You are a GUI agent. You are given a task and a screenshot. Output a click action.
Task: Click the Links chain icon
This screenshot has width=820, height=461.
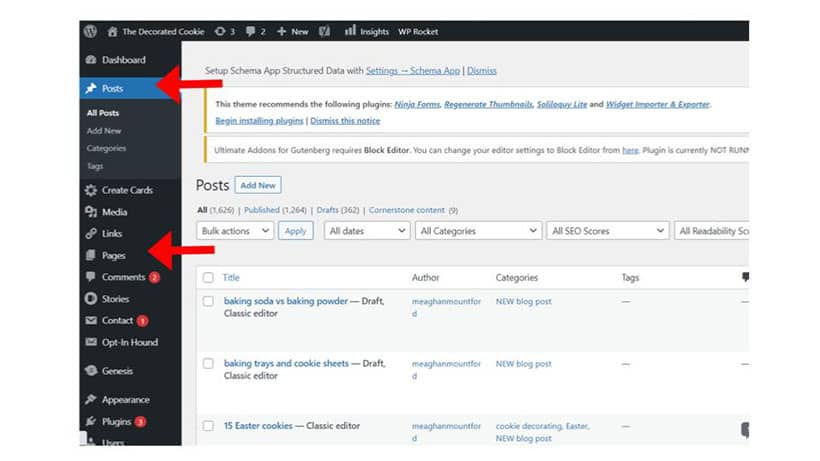91,233
